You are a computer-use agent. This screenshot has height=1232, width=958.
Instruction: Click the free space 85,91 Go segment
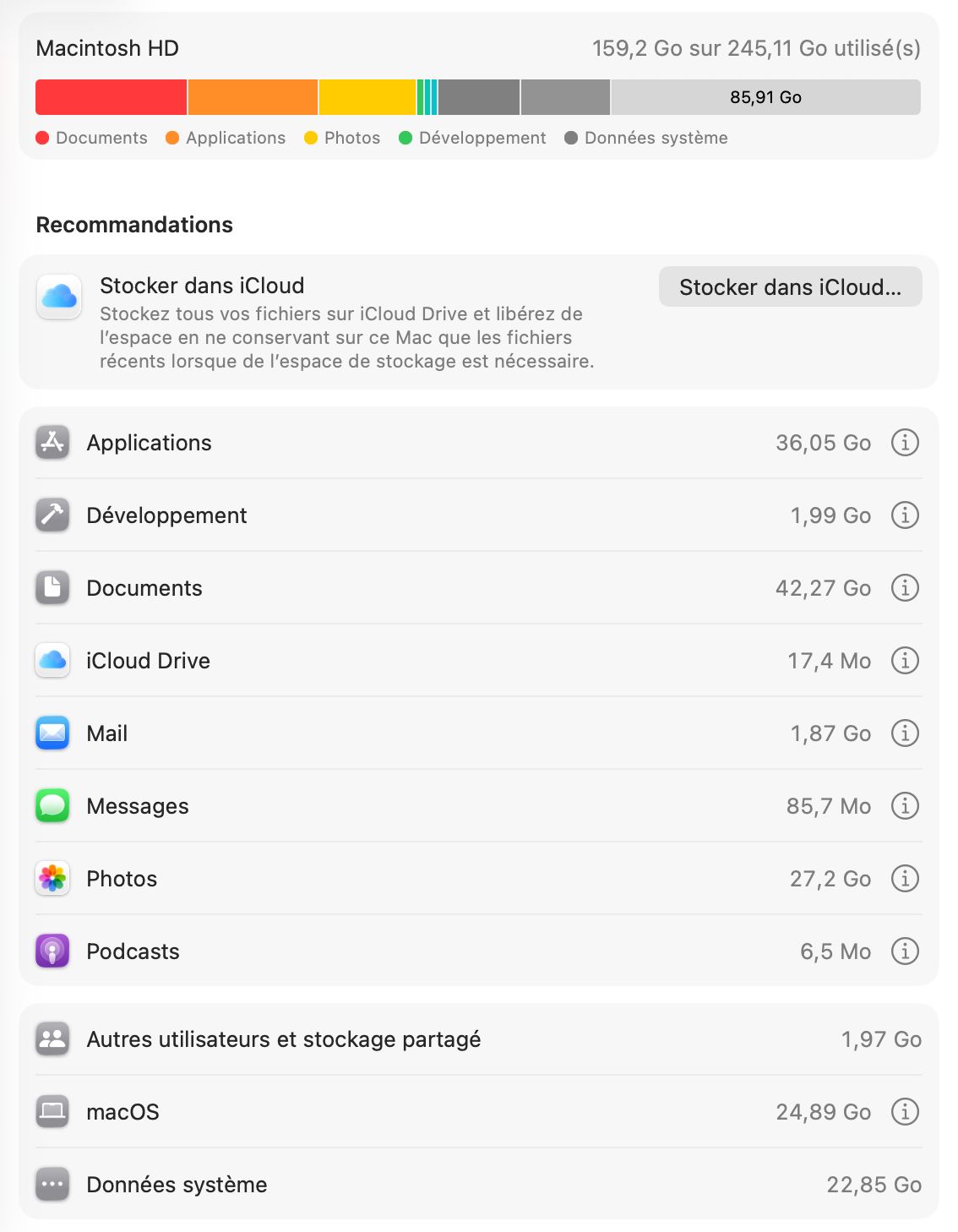click(765, 97)
